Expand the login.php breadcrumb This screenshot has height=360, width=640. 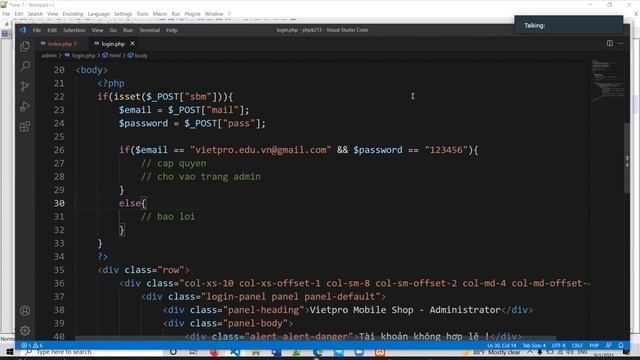click(83, 56)
